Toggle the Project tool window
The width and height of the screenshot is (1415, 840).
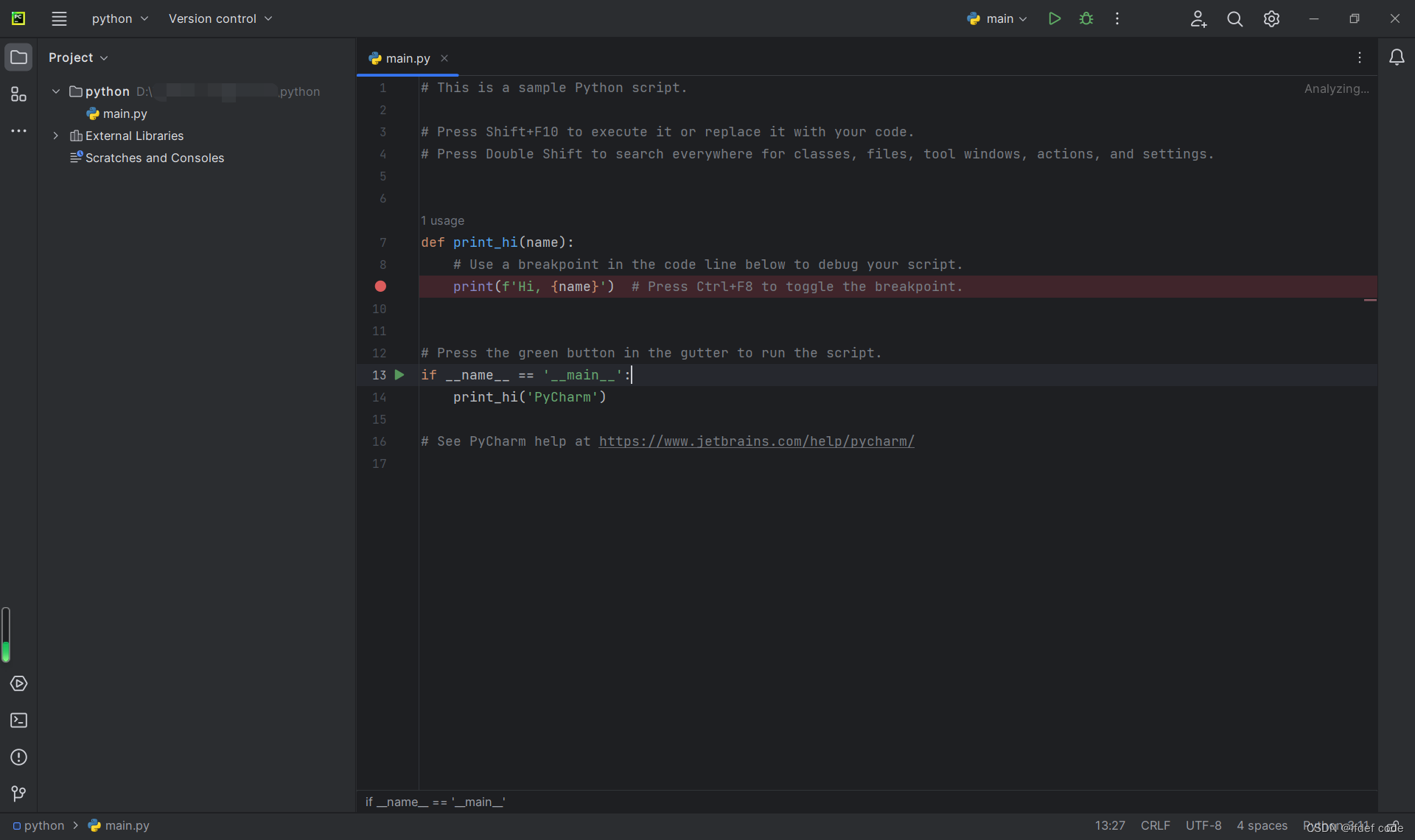click(18, 57)
